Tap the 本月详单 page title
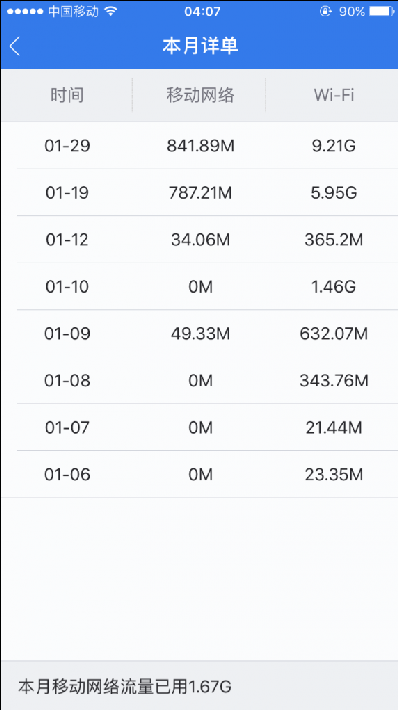The width and height of the screenshot is (398, 710). point(200,46)
